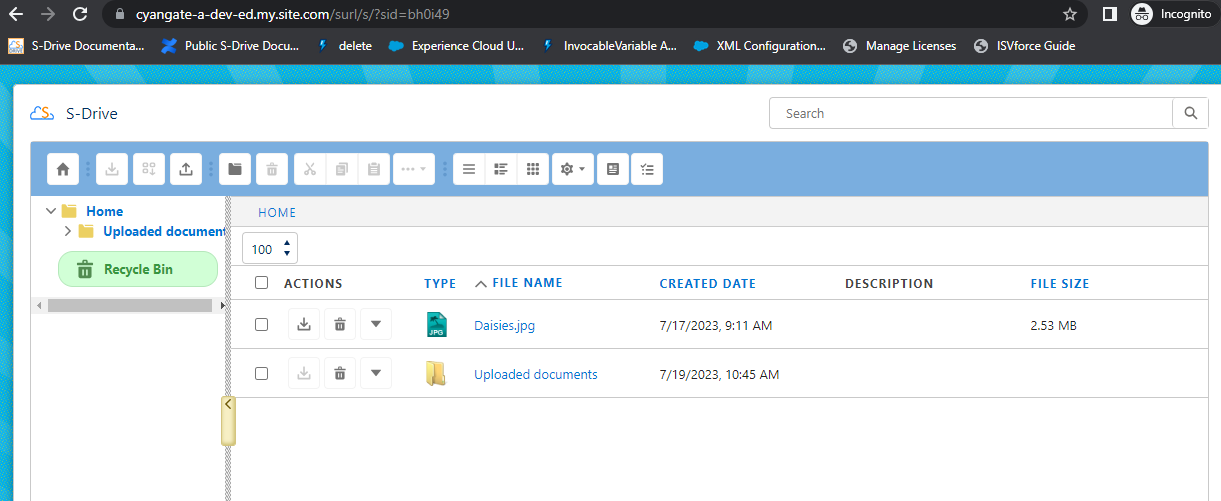Delete Daisies.jpg using its trash icon
The image size is (1221, 501).
coord(340,324)
